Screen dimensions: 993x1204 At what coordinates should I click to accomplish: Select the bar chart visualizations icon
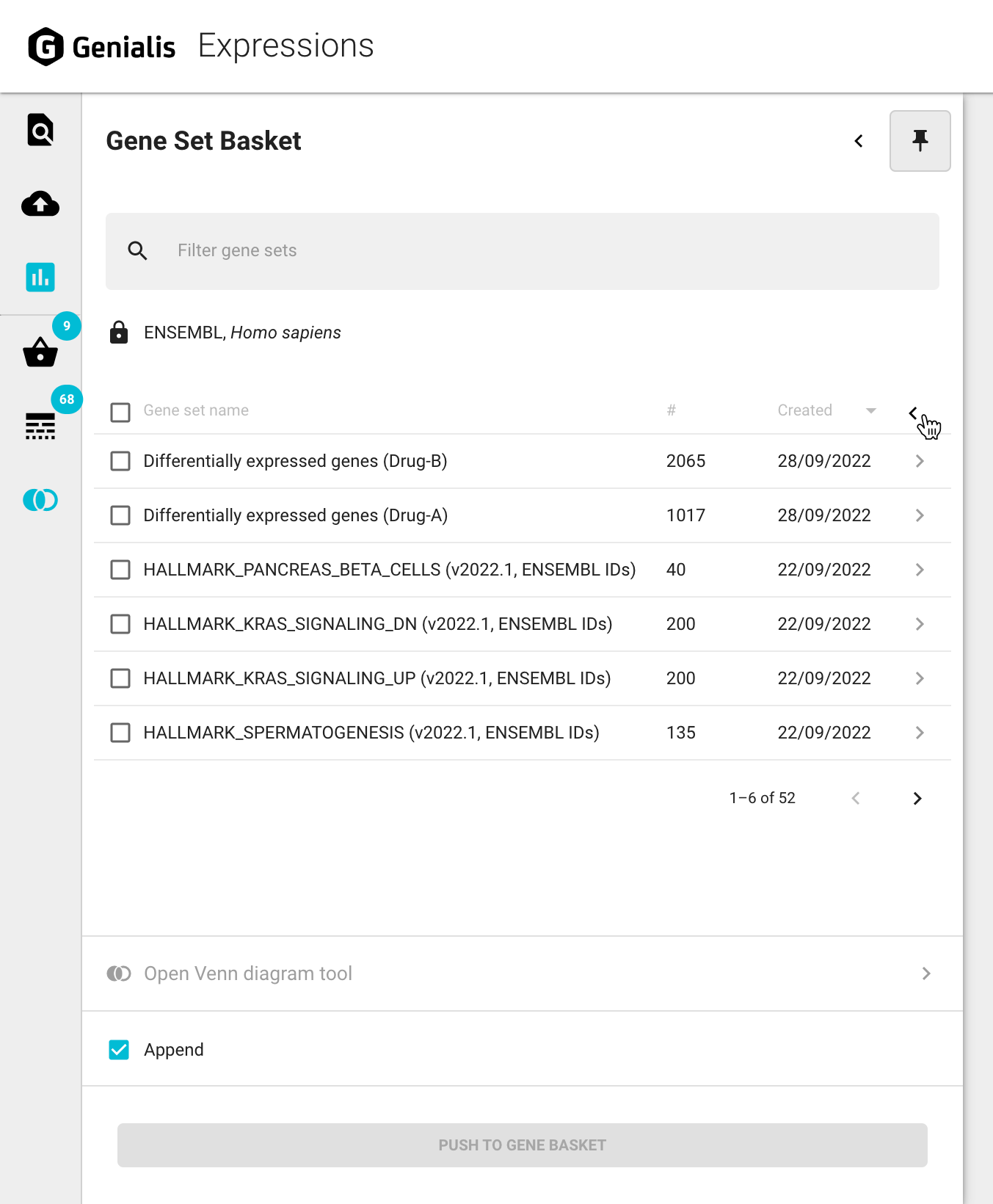click(x=40, y=278)
